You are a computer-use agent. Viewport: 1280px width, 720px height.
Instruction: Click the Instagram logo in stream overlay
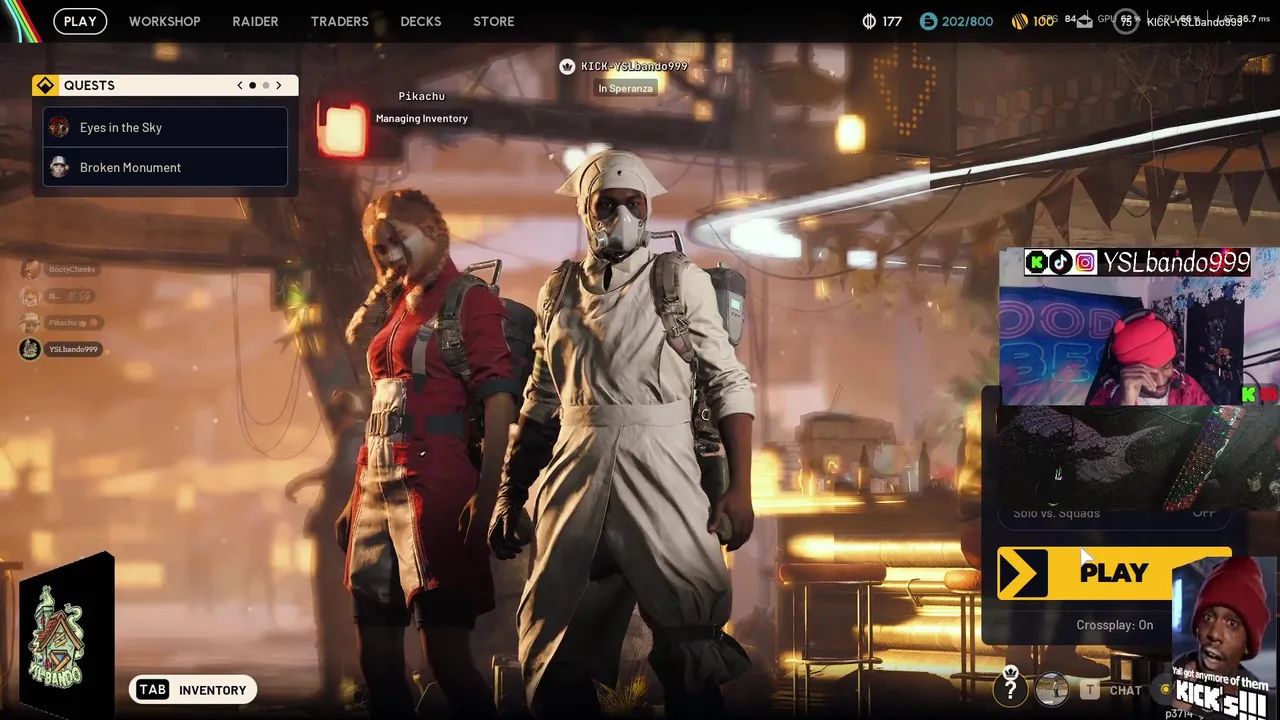tap(1084, 263)
